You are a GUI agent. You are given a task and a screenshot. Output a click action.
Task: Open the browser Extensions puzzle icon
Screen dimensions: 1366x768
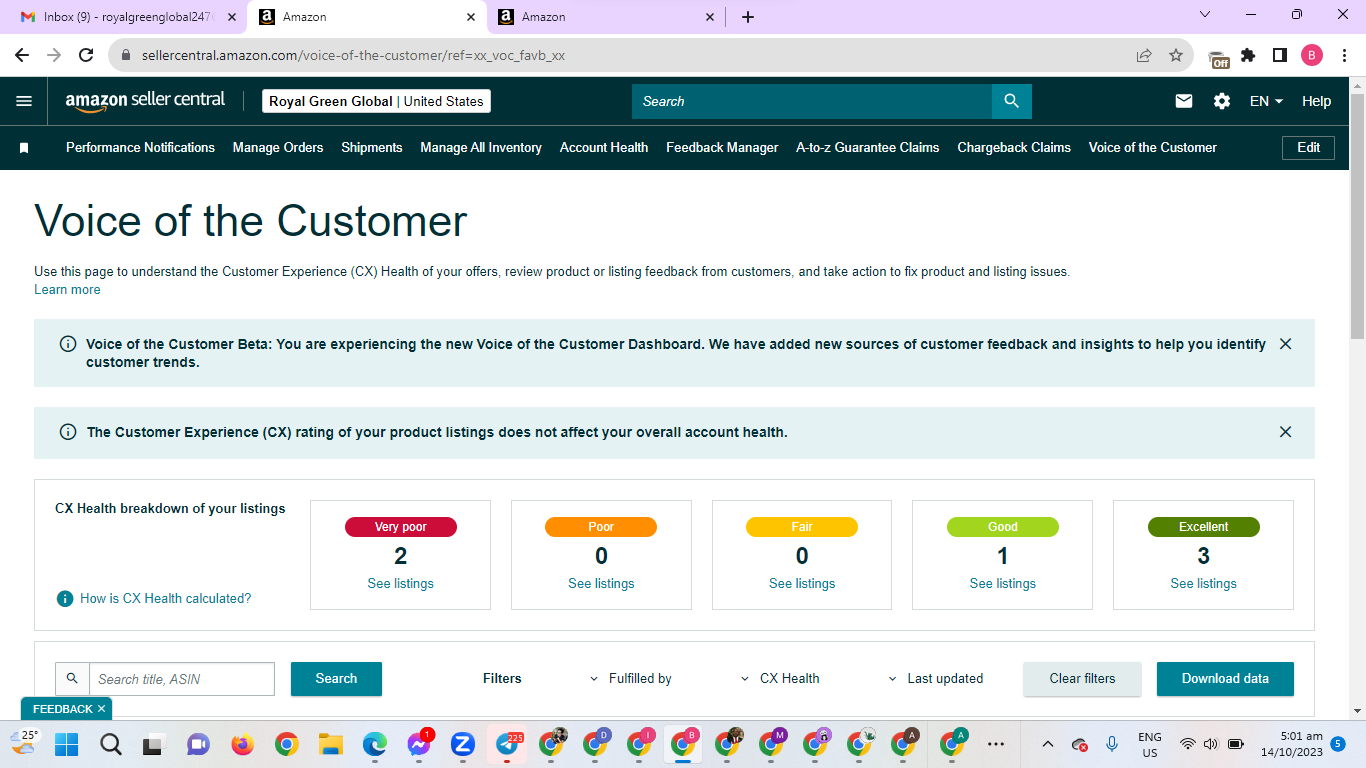pyautogui.click(x=1248, y=55)
